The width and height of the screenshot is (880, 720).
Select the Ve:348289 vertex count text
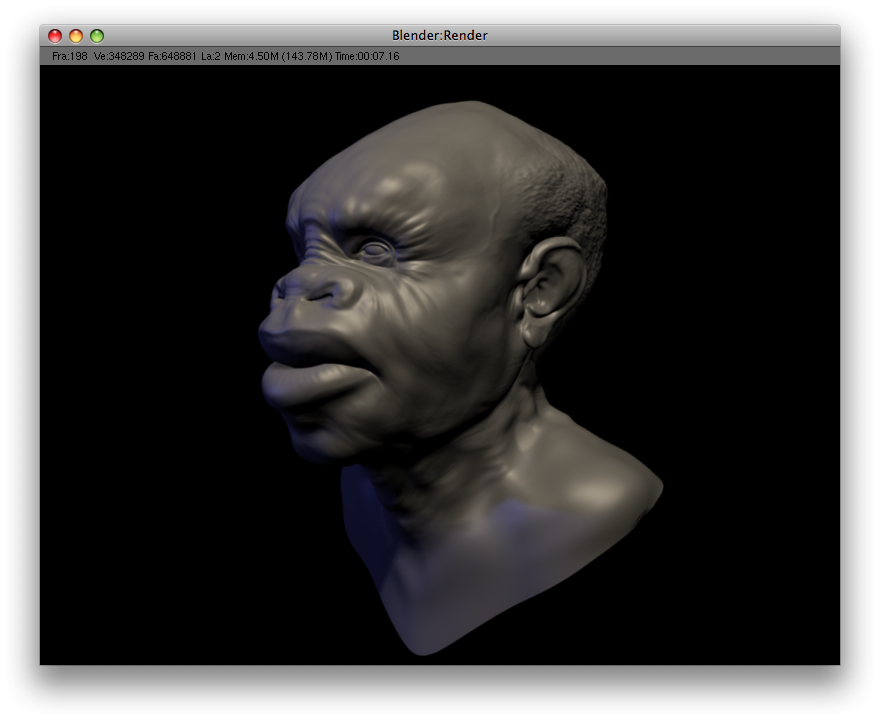(x=119, y=57)
